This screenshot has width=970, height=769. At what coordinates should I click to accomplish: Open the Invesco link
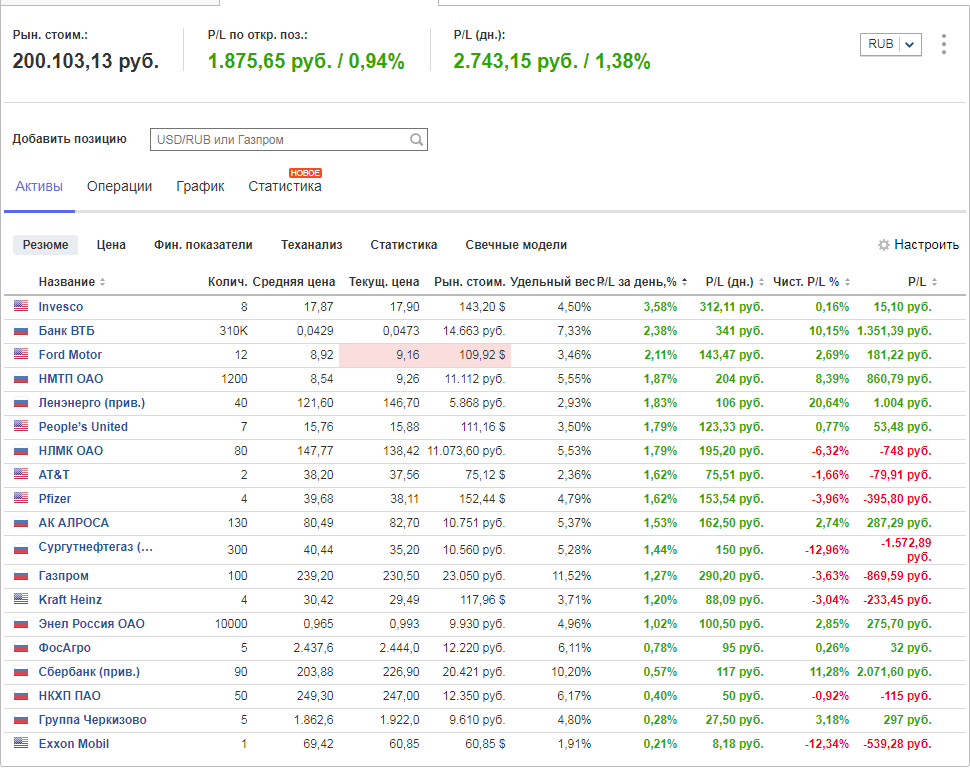[61, 307]
